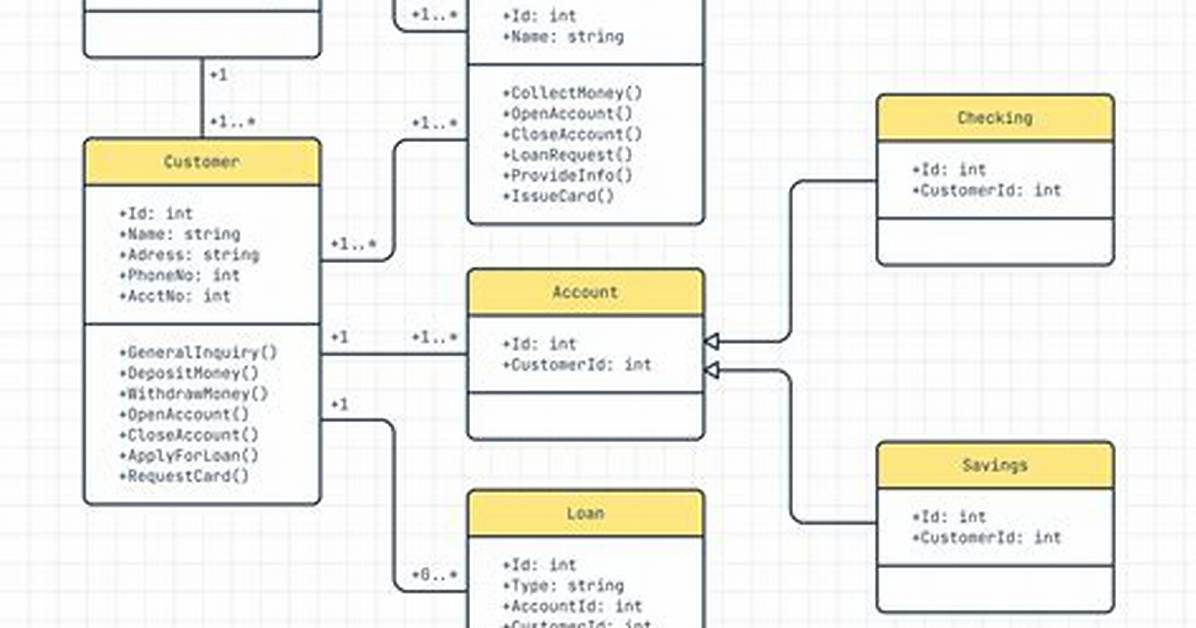The width and height of the screenshot is (1196, 628).
Task: Select Checking's inheritance arrowhead at Account
Action: (x=711, y=341)
